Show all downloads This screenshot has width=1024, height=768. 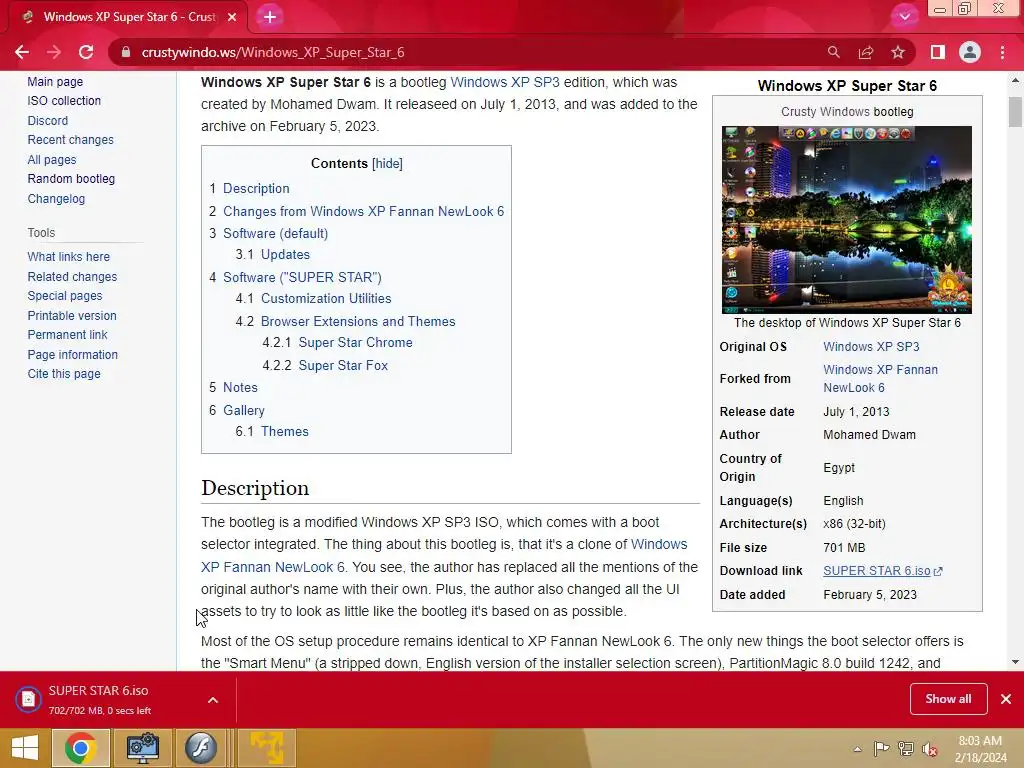point(948,699)
